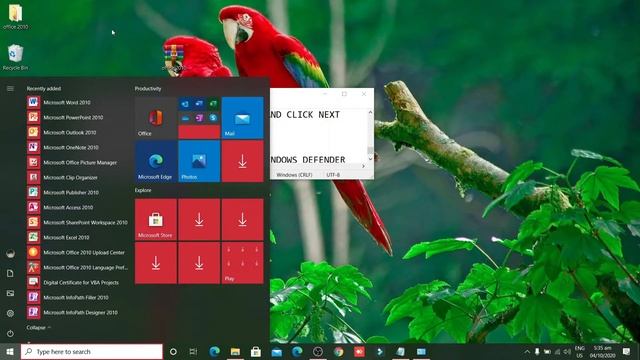The image size is (640, 360).
Task: Open Microsoft Word 2010 from Start list
Action: [78, 102]
